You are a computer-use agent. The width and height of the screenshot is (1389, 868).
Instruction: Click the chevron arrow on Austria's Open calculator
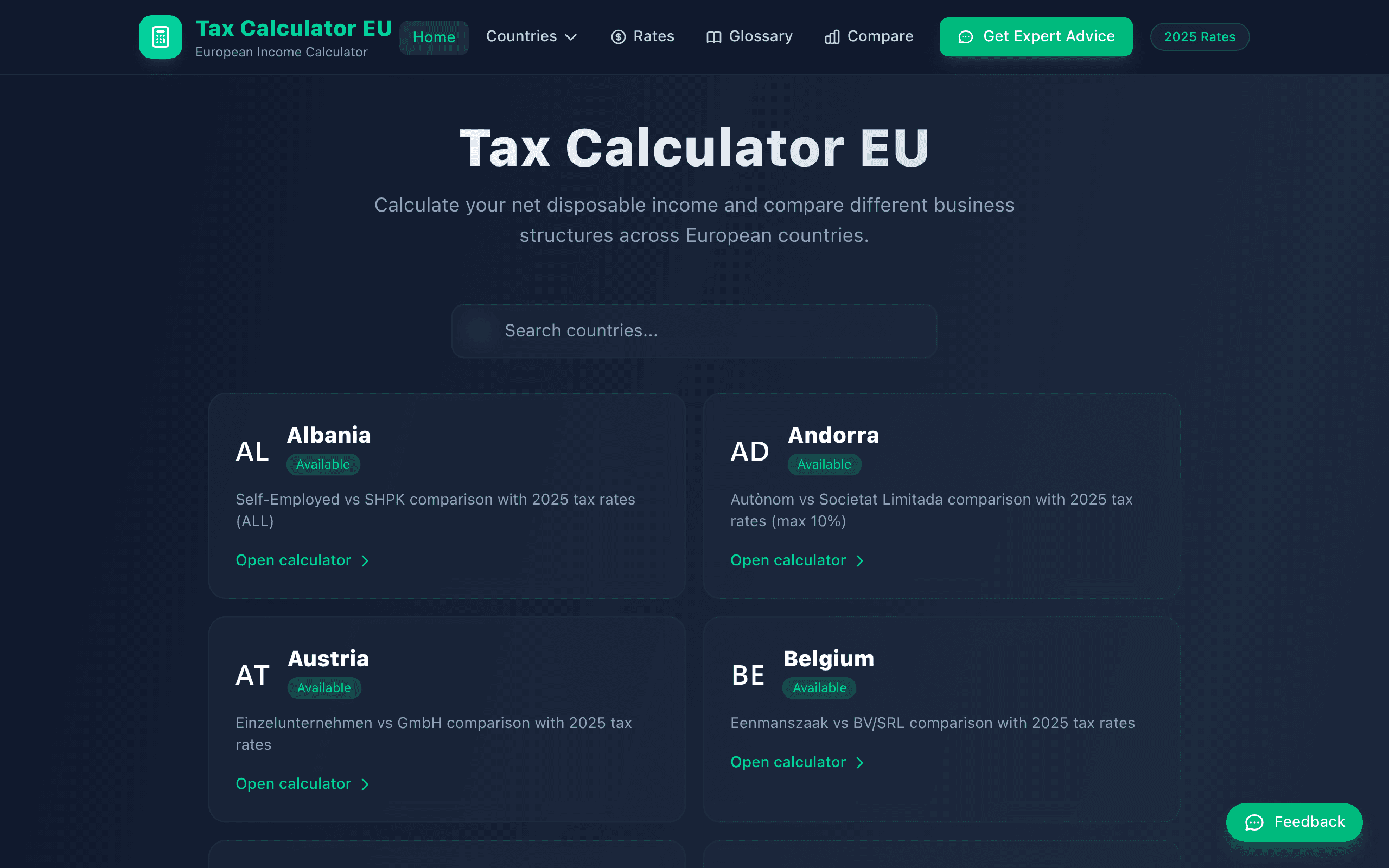click(x=366, y=784)
